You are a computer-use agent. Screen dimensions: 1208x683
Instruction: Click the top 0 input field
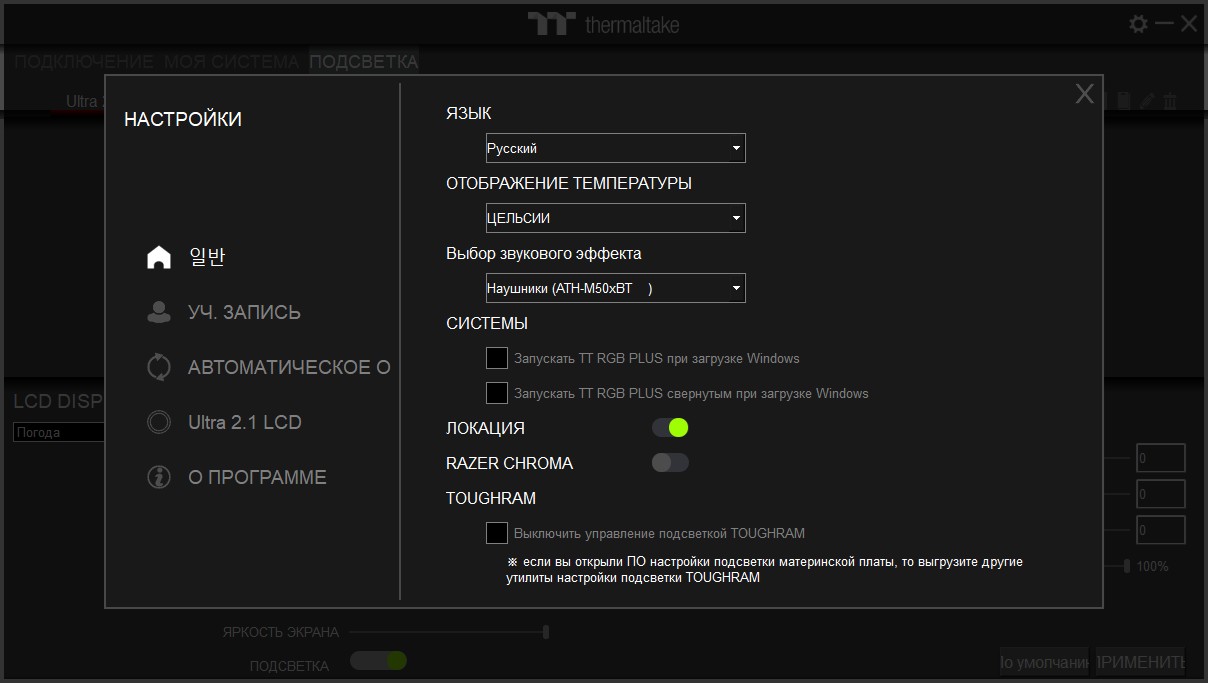pos(1161,459)
